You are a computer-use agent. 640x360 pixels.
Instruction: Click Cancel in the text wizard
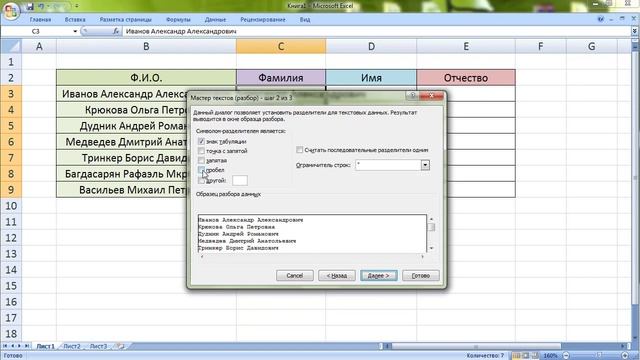[x=295, y=276]
